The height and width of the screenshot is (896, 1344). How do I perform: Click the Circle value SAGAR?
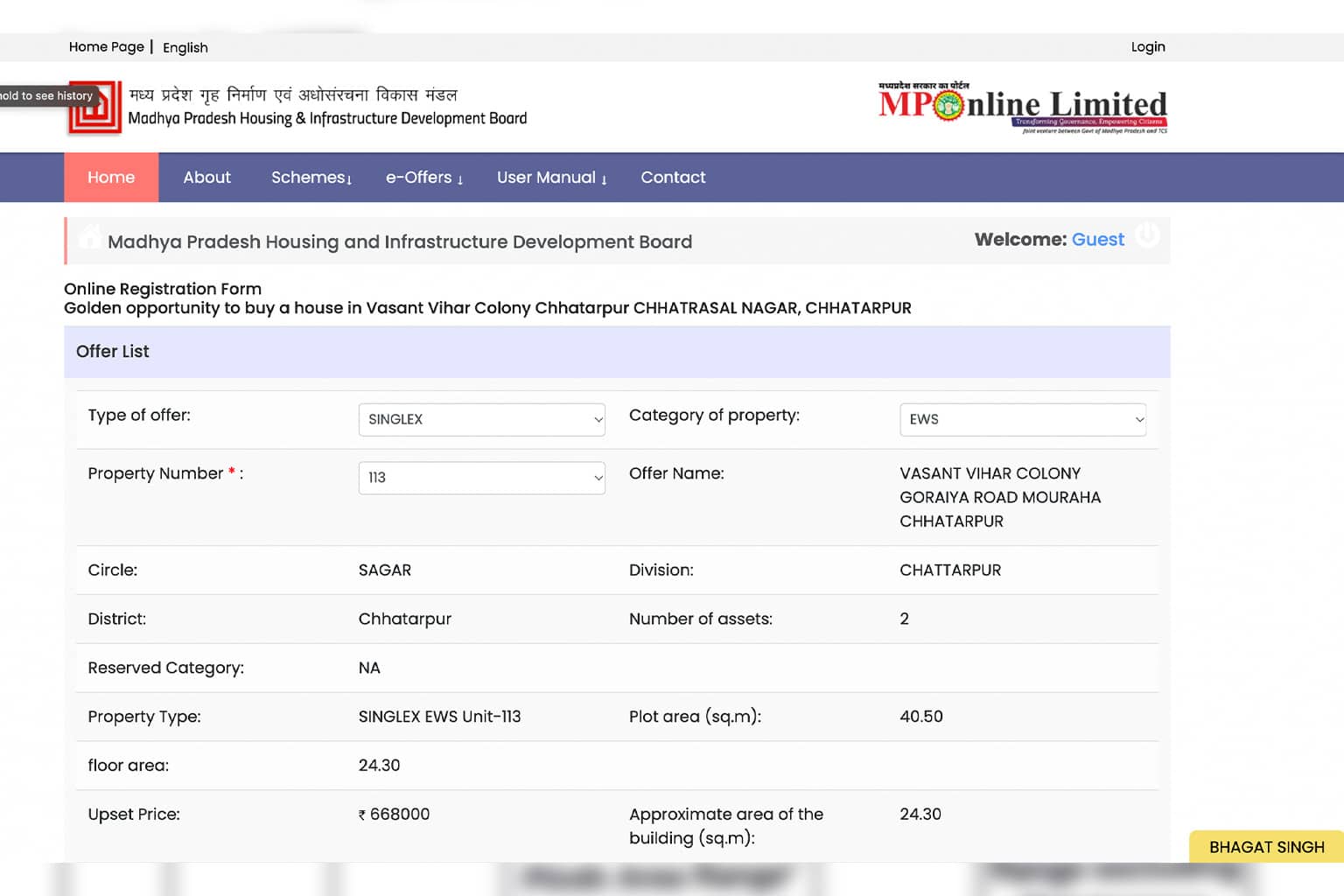coord(385,570)
